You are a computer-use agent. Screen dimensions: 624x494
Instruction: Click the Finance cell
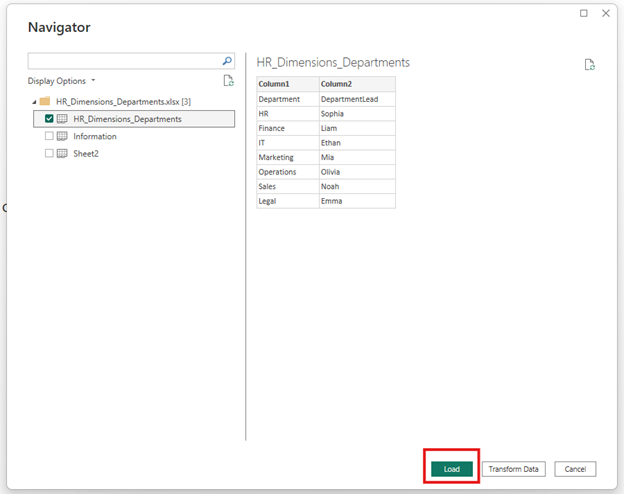[288, 128]
